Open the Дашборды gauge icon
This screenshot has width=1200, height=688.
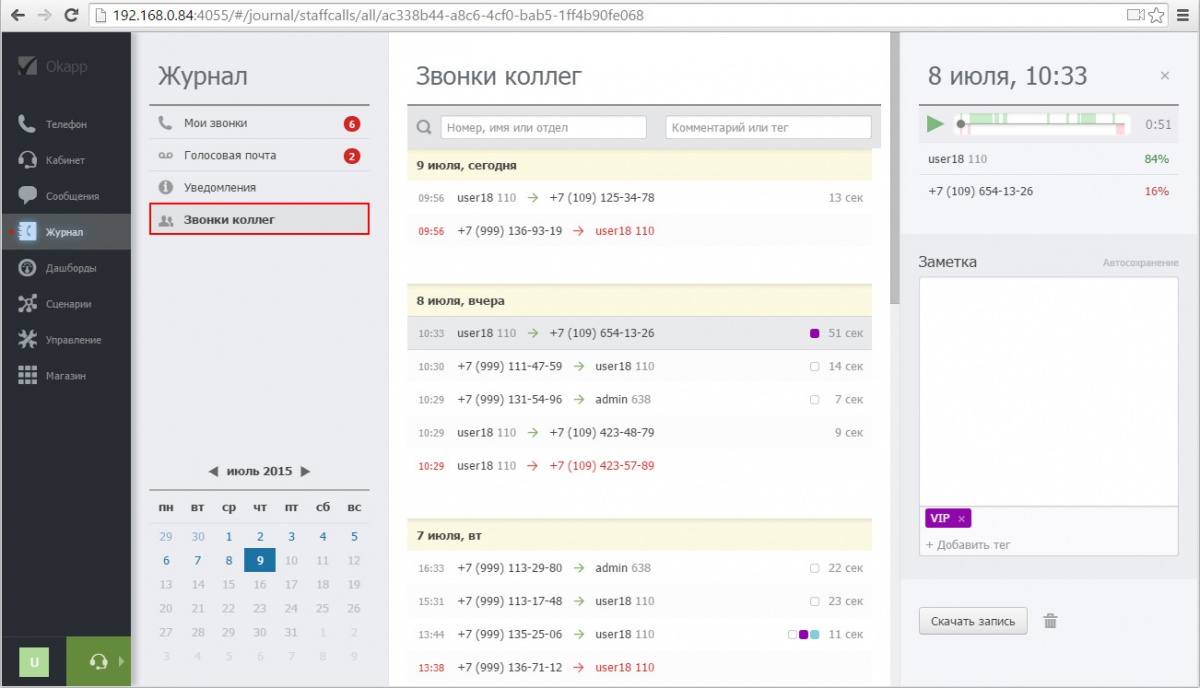pos(28,268)
